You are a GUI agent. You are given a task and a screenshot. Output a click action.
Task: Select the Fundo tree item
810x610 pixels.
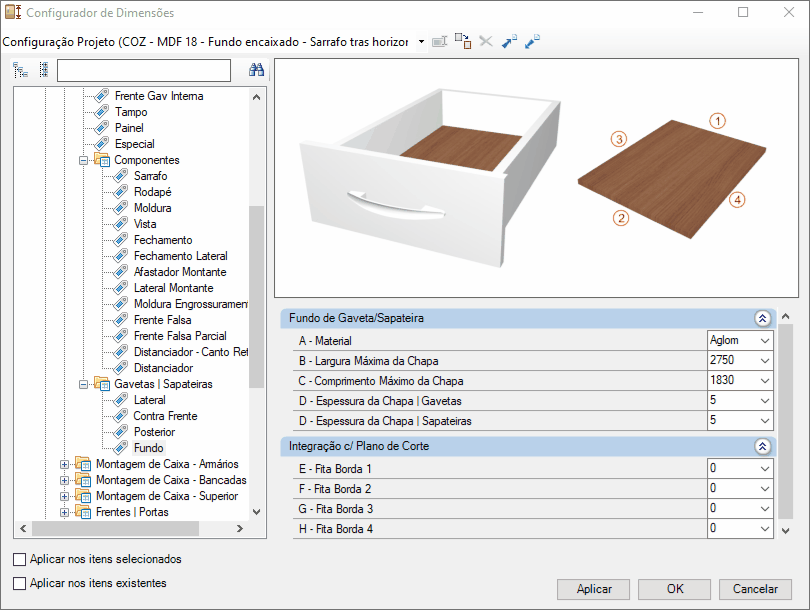click(x=148, y=448)
